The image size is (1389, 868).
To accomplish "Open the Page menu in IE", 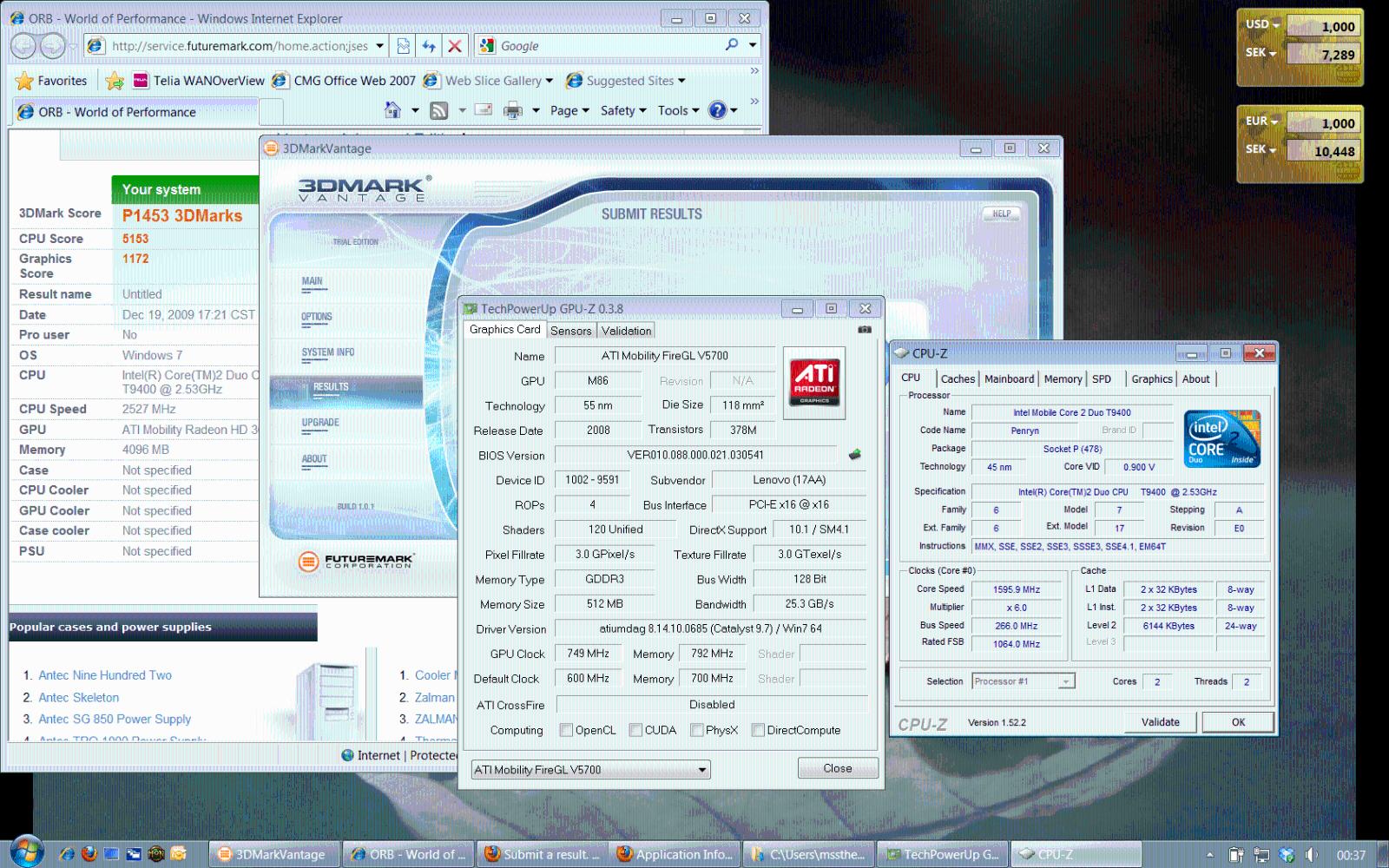I will tap(569, 110).
